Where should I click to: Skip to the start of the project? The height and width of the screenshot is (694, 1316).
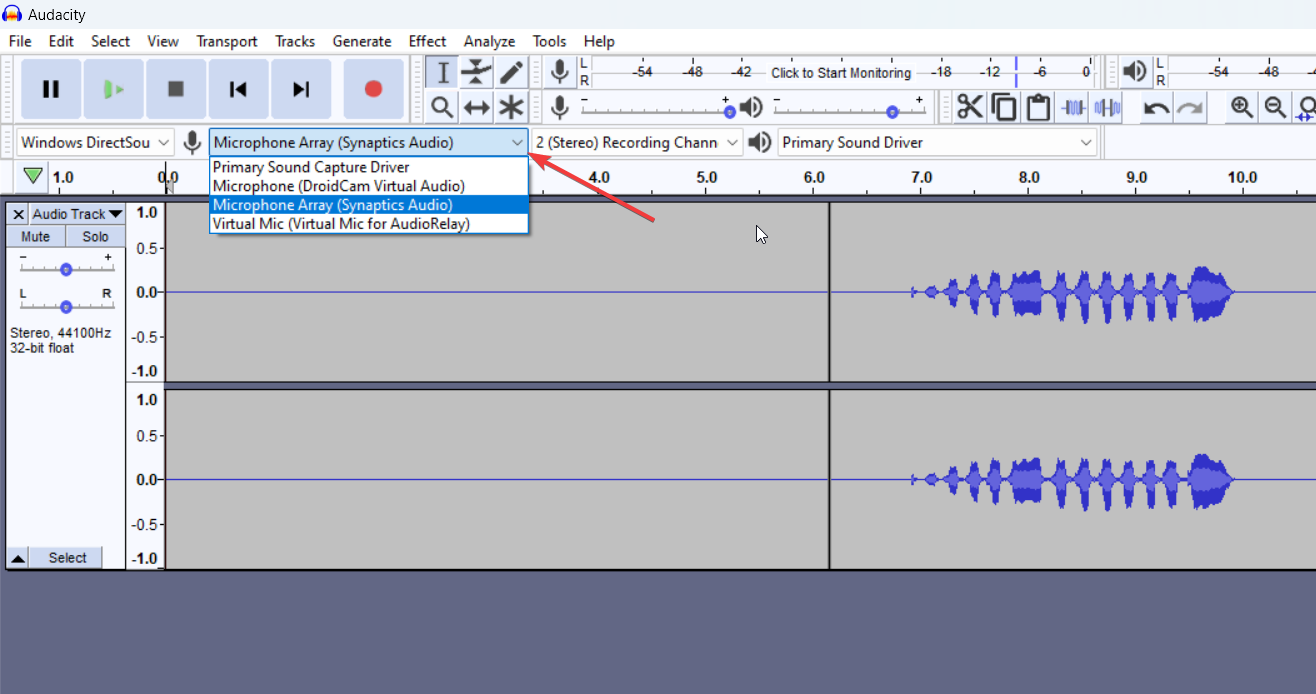[x=238, y=89]
